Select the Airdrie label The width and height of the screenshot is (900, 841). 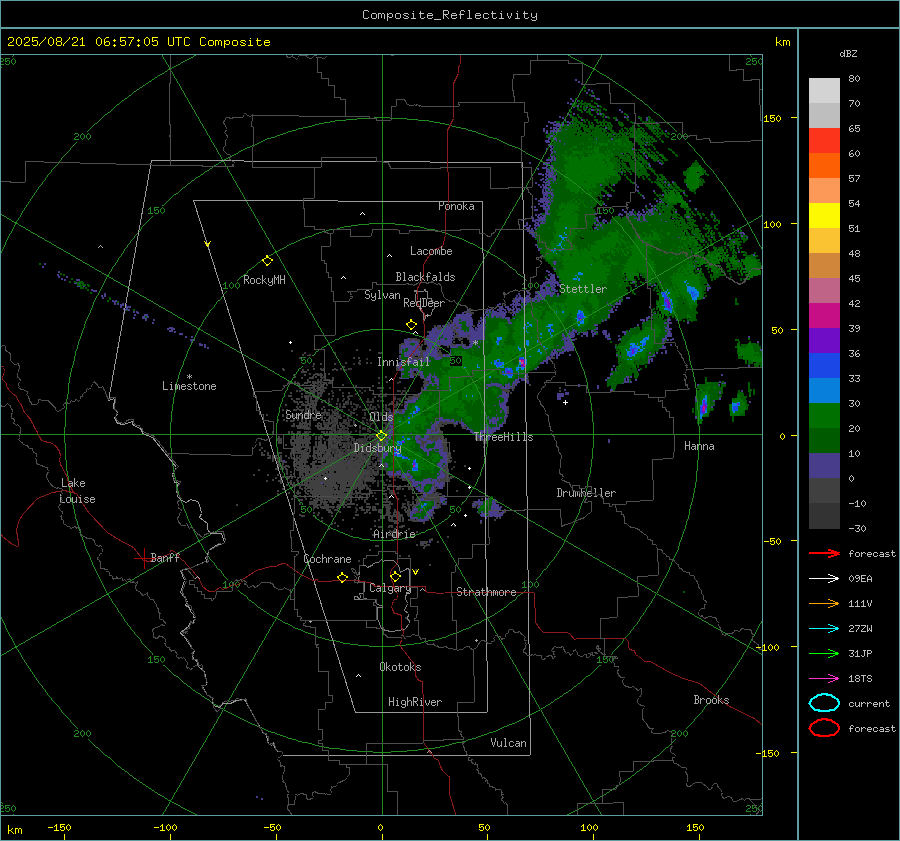[x=394, y=534]
